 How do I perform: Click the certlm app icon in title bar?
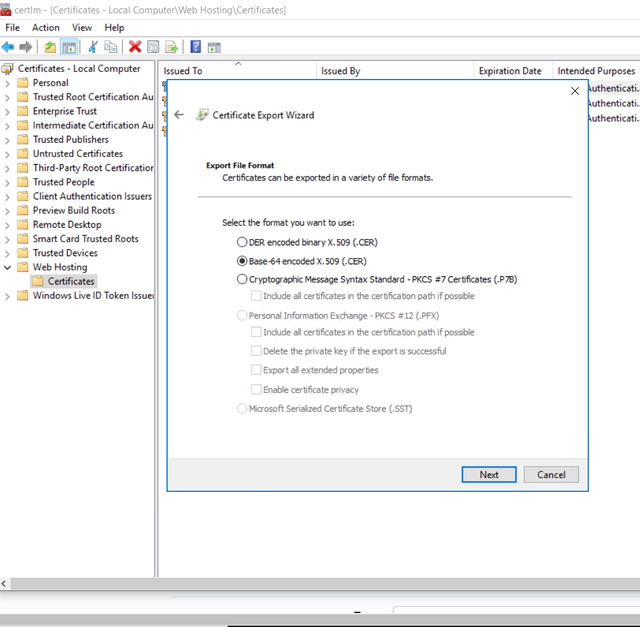click(x=5, y=9)
